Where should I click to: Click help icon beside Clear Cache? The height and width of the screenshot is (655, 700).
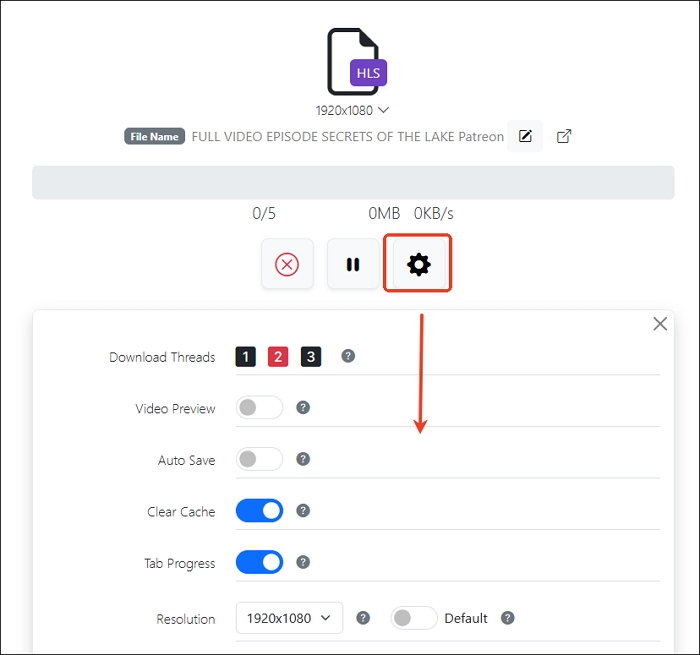[303, 511]
